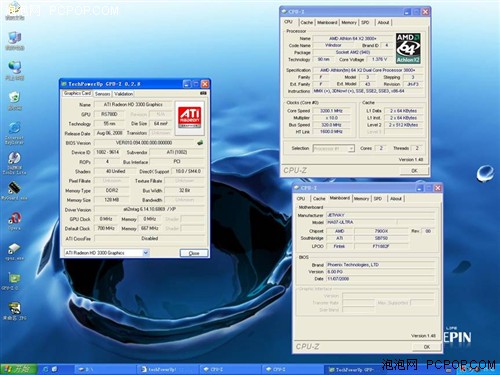
Task: Click the 128 MB Memory Size field
Action: [112, 200]
